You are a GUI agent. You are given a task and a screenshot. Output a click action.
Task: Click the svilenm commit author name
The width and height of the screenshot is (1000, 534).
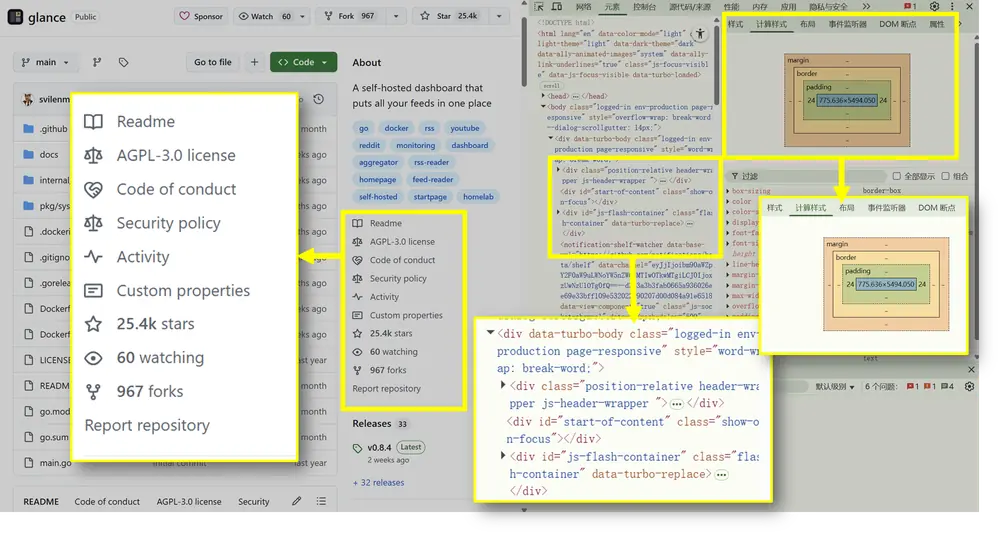54,99
